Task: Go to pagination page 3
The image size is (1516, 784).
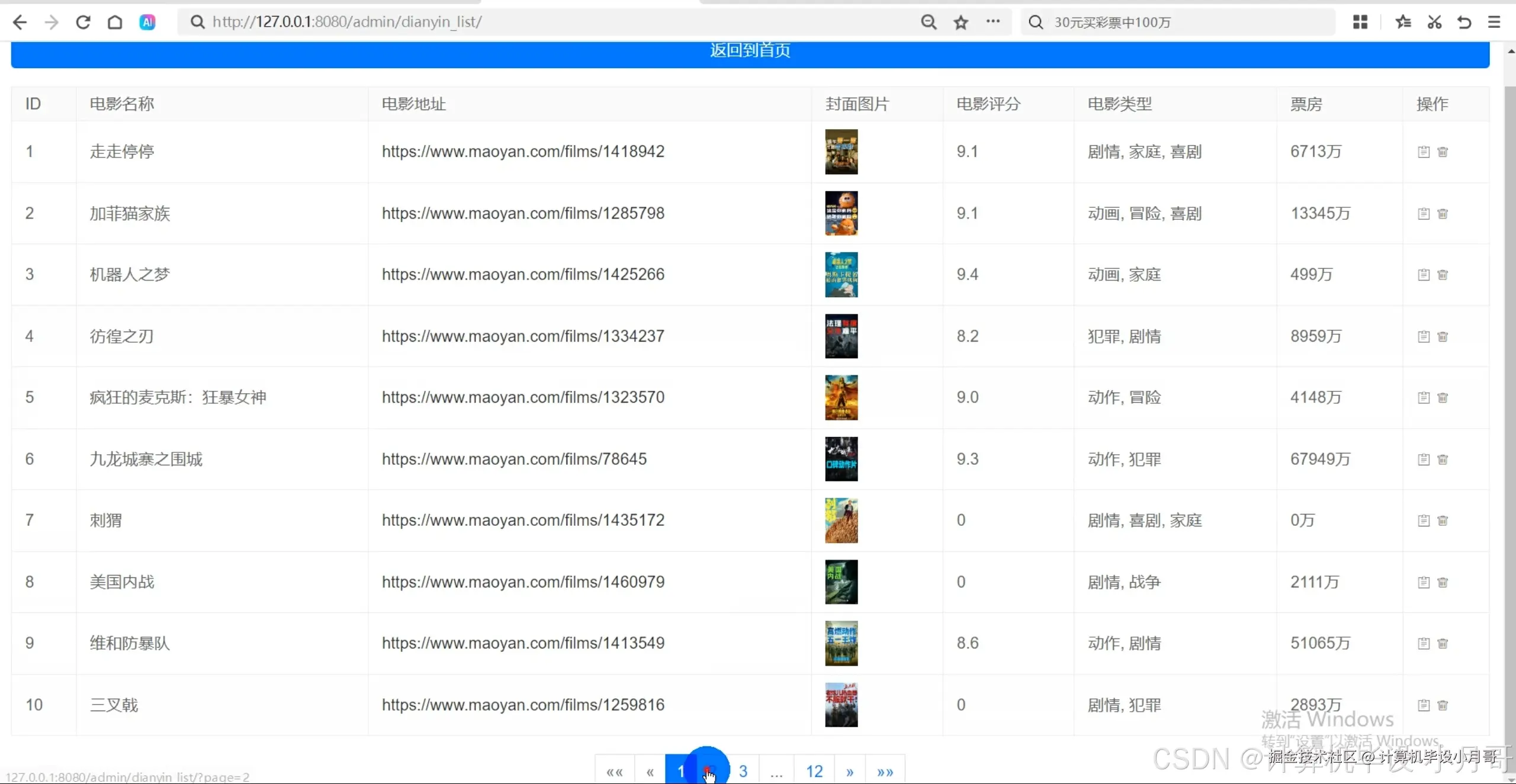Action: tap(743, 771)
